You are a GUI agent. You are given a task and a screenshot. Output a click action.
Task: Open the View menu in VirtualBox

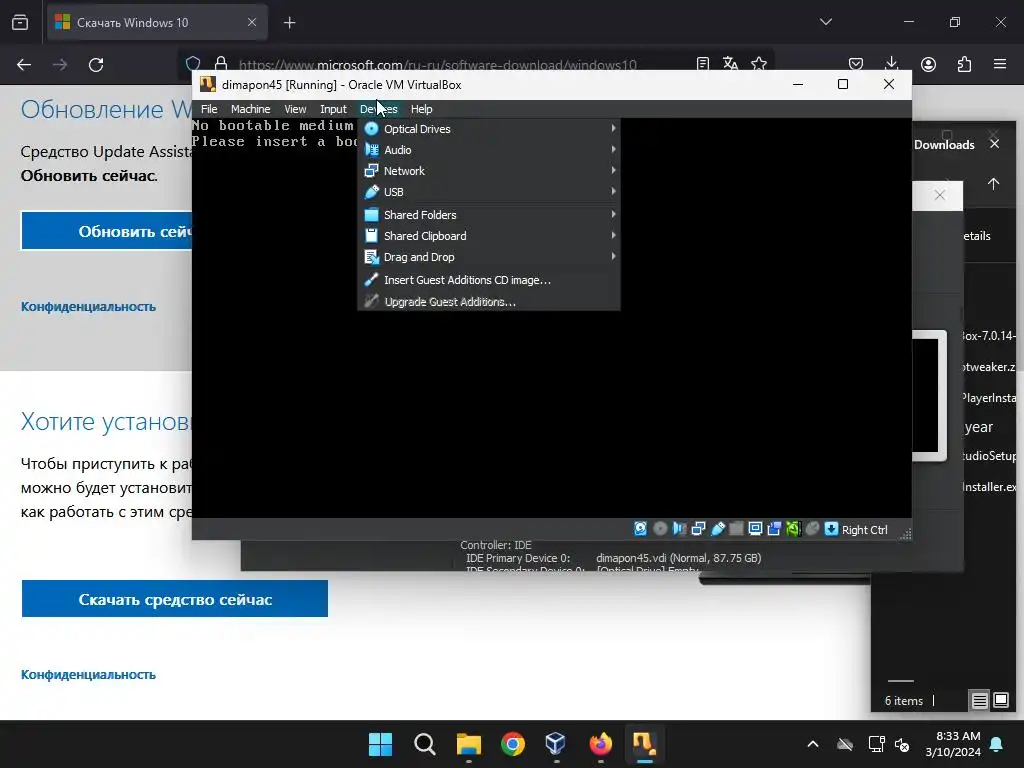click(x=295, y=109)
